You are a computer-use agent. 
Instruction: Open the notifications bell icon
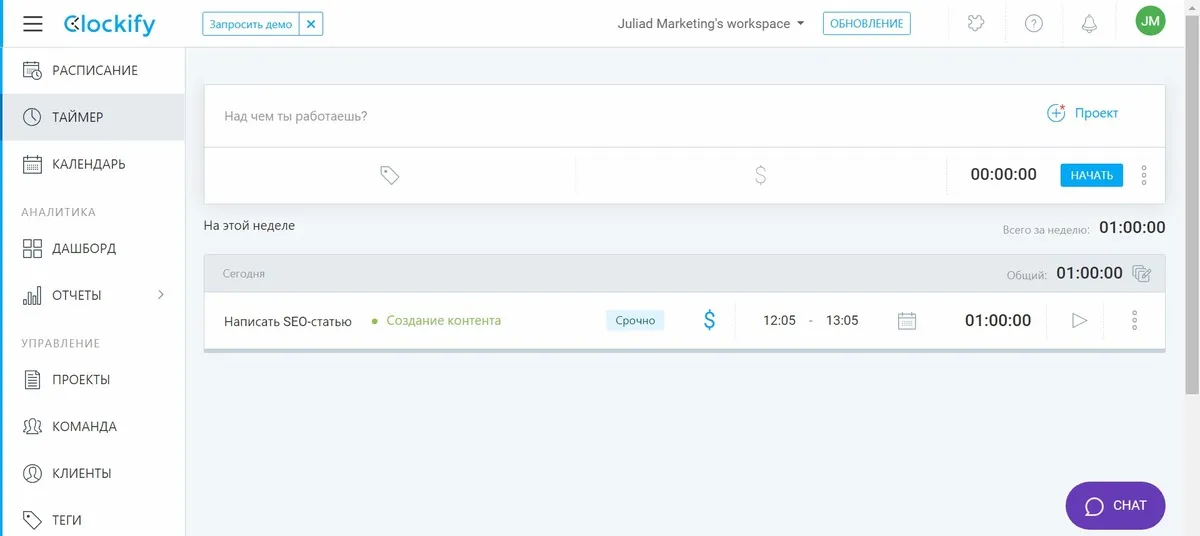1089,24
